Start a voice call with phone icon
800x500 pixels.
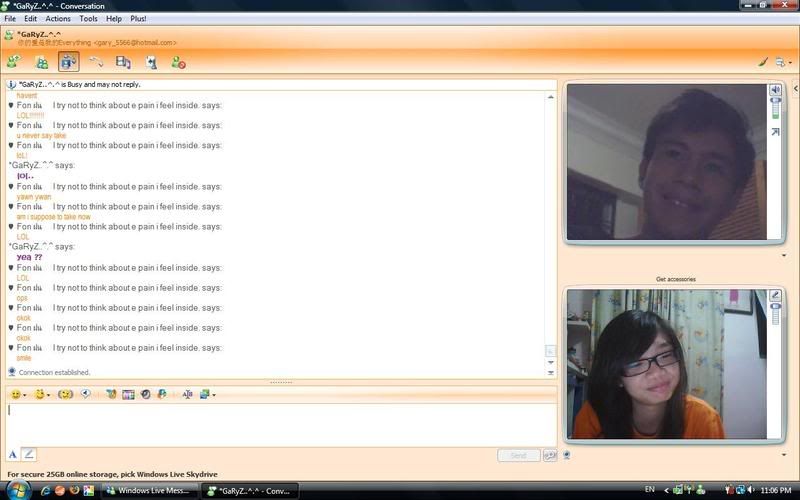click(x=96, y=62)
